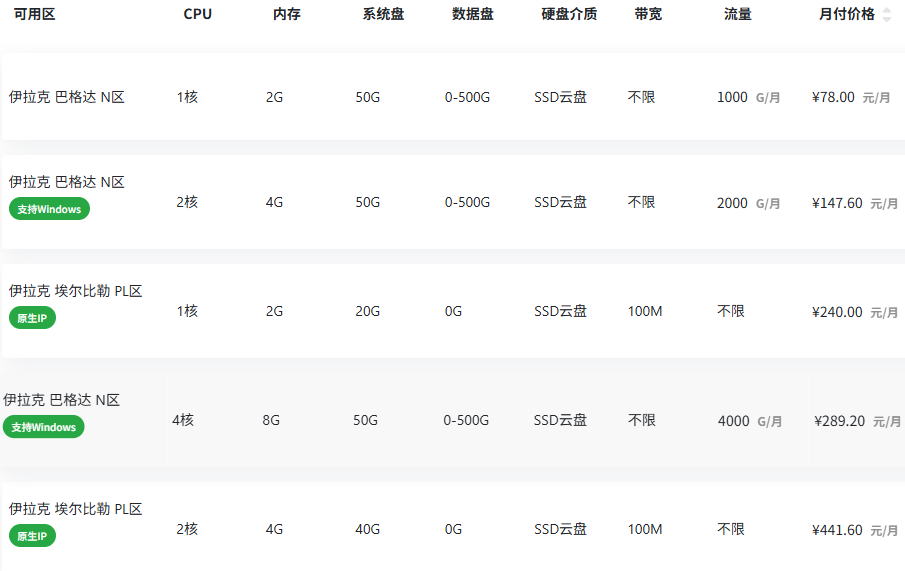Select the 内存 column header
Image resolution: width=905 pixels, height=571 pixels.
coord(287,14)
